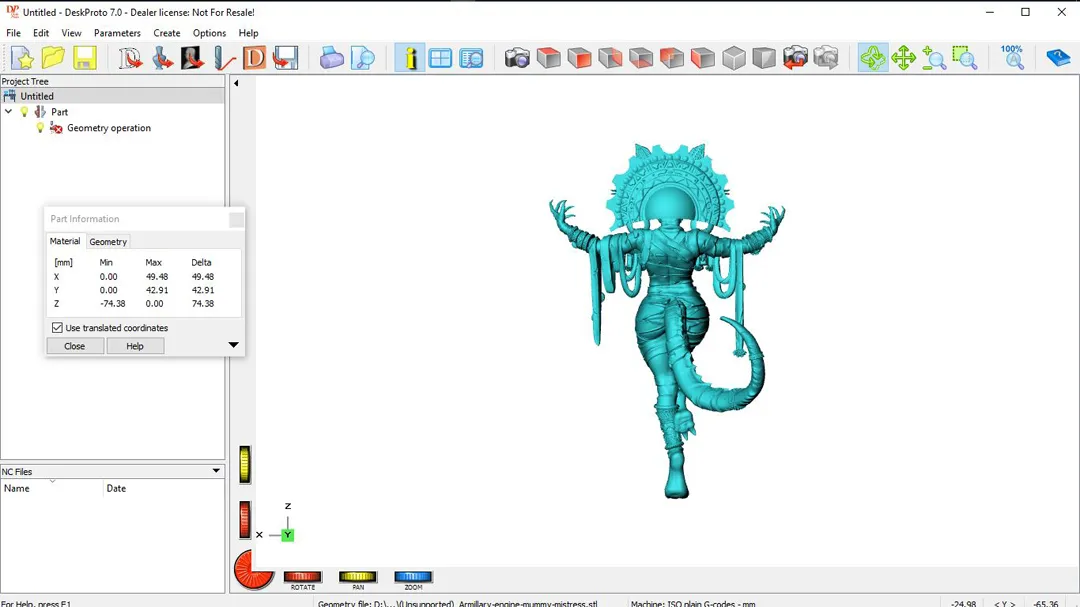Click the Write NC file floppy-arrow icon
The height and width of the screenshot is (607, 1080).
(x=285, y=59)
